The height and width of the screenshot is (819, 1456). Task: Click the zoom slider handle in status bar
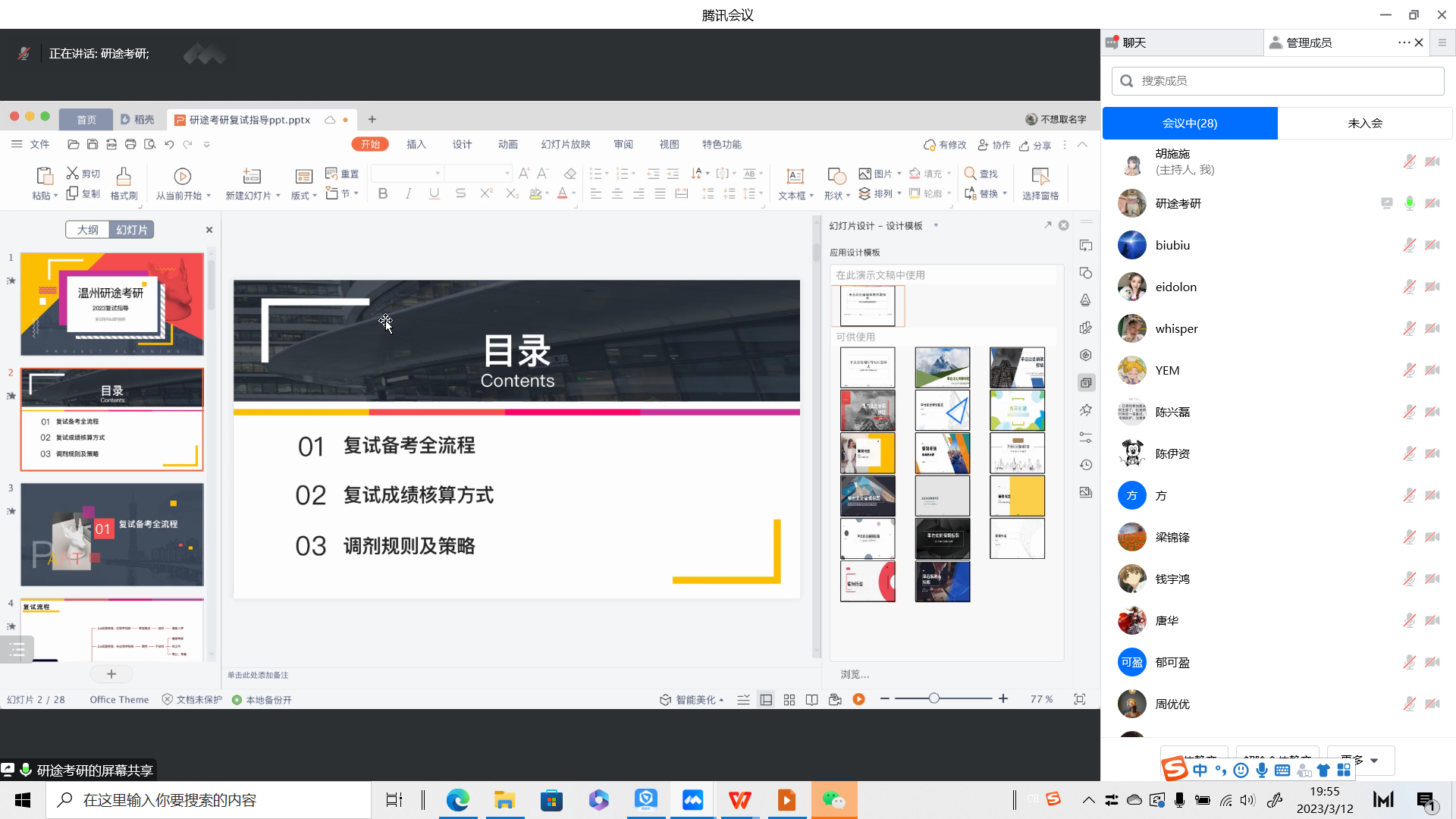pyautogui.click(x=934, y=698)
